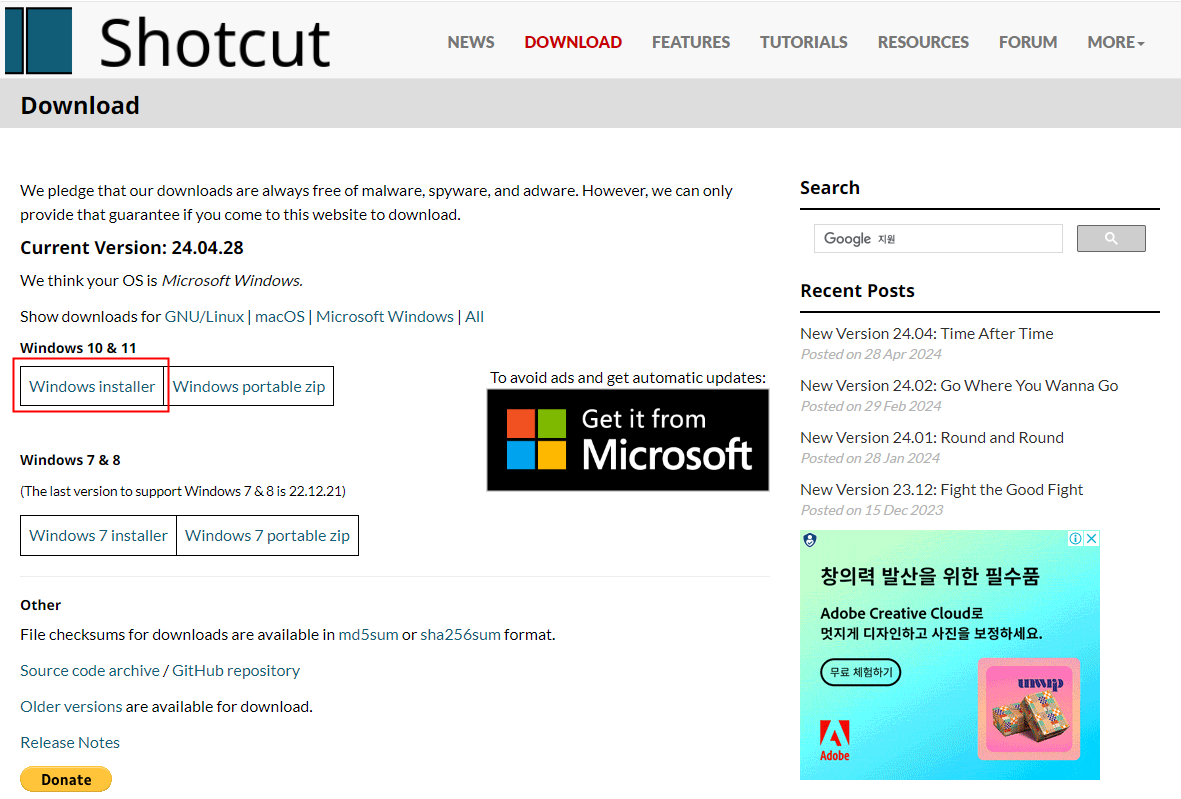This screenshot has width=1181, height=799.
Task: Open the Older versions link
Action: tap(71, 706)
